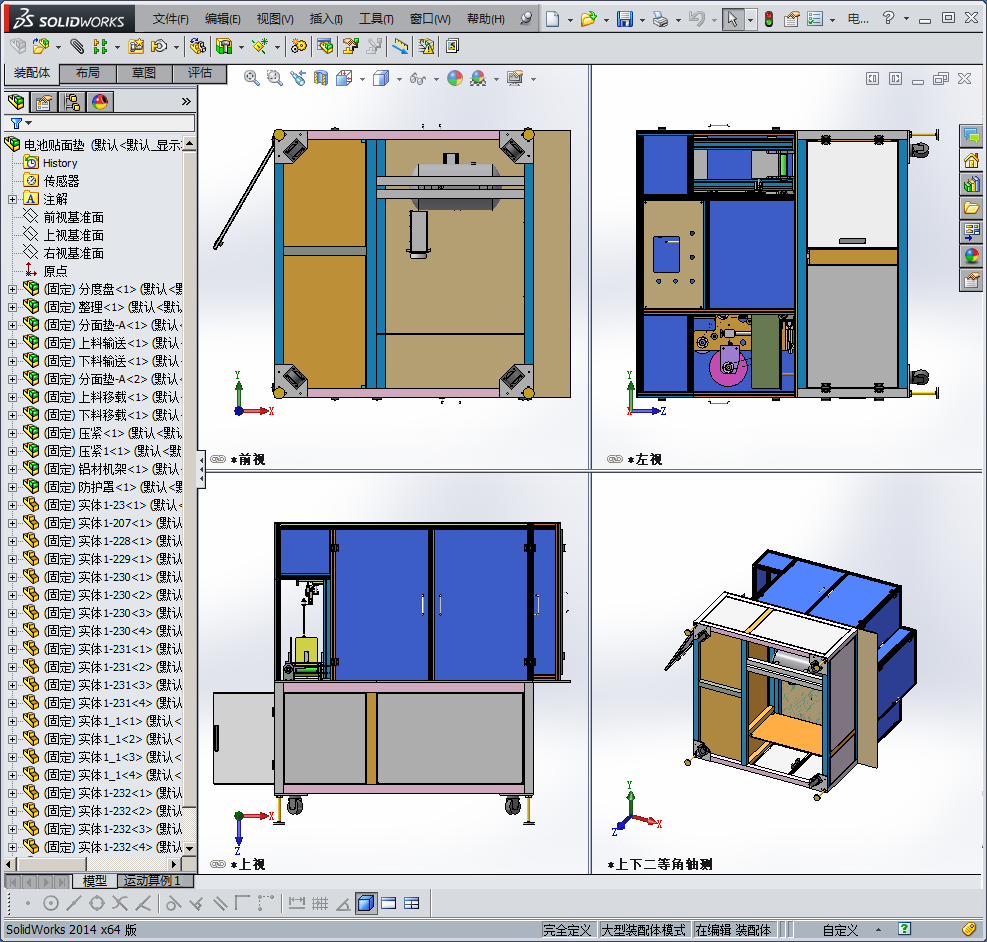The image size is (987, 942).
Task: Open the DisplayManager panel icon
Action: pos(100,102)
